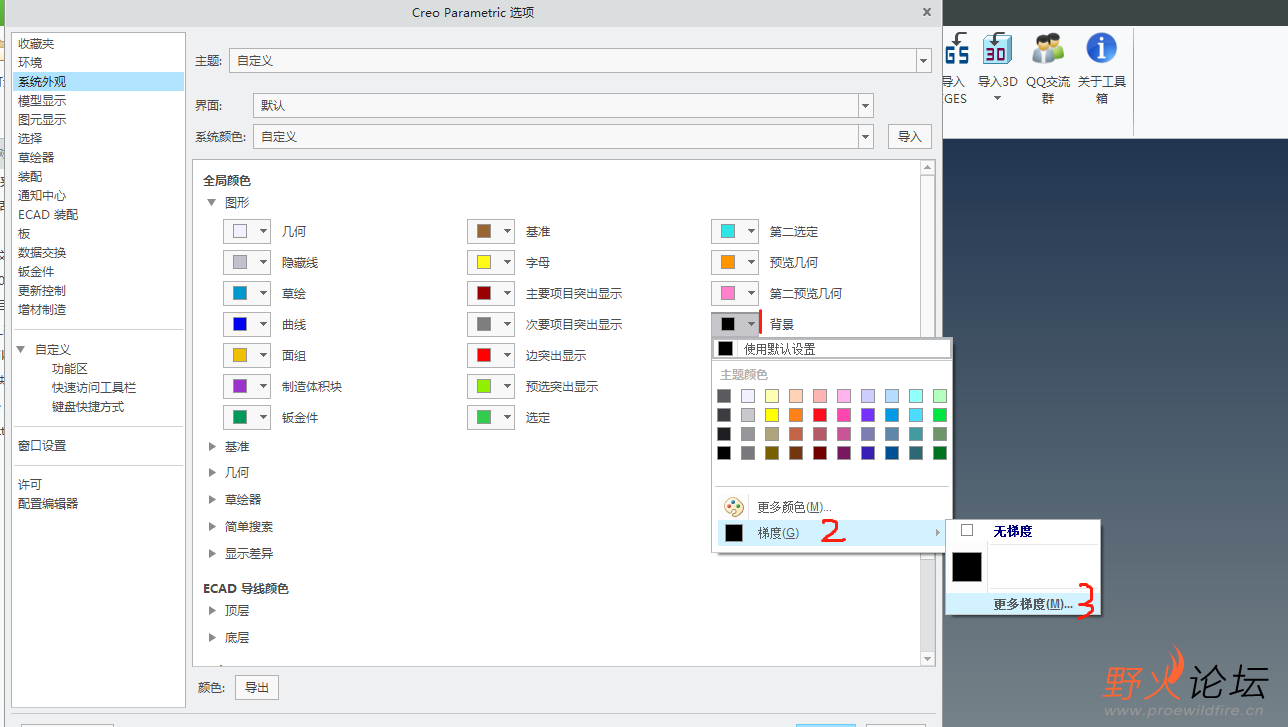Open the 面组 color picker
This screenshot has width=1288, height=727.
[247, 356]
